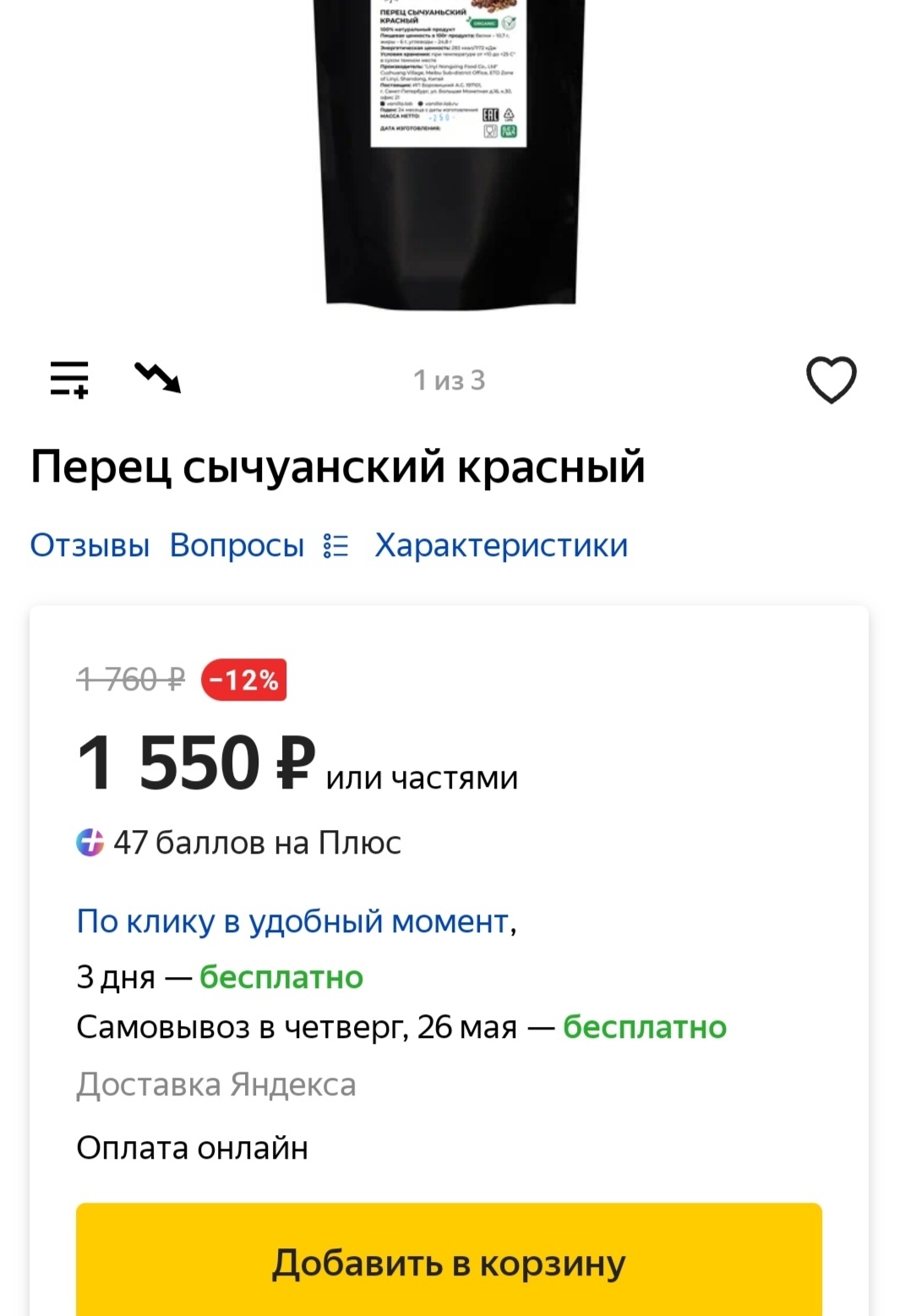Tap the crossed-out 1 760 ₽ price
Screen dimensions: 905x1316
pyautogui.click(x=130, y=680)
